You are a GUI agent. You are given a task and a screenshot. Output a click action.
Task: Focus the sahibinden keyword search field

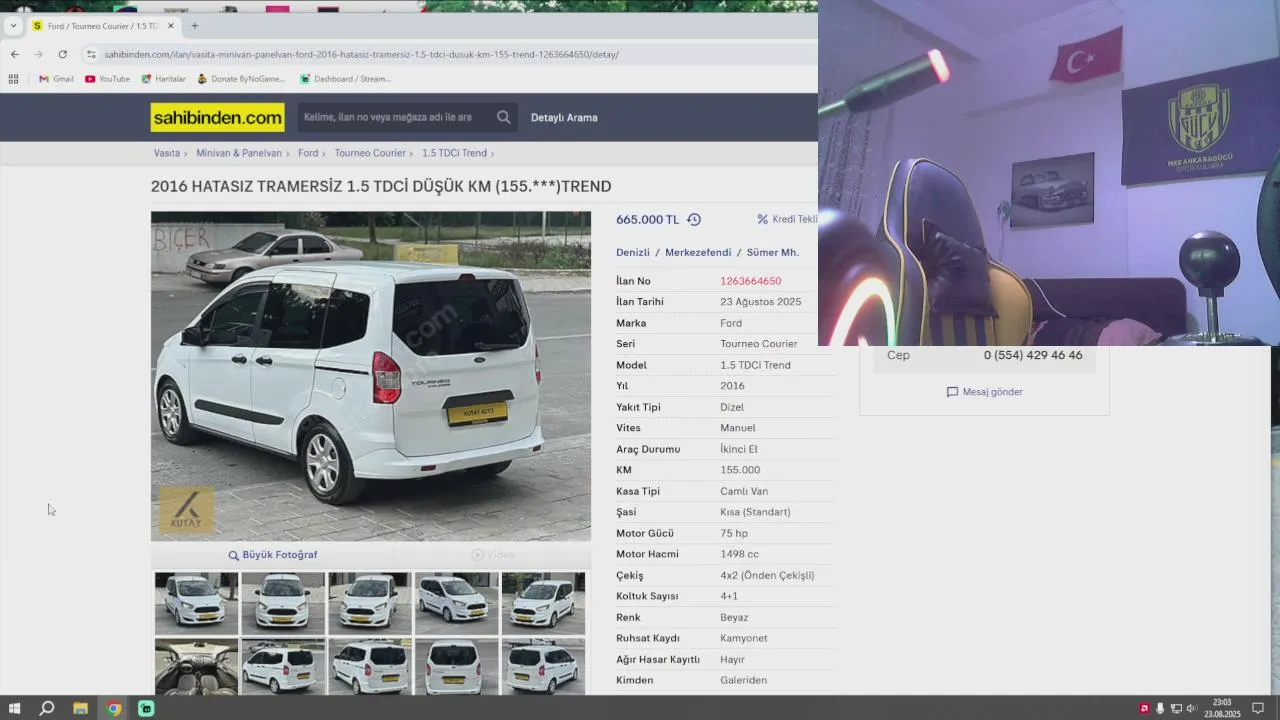(396, 117)
